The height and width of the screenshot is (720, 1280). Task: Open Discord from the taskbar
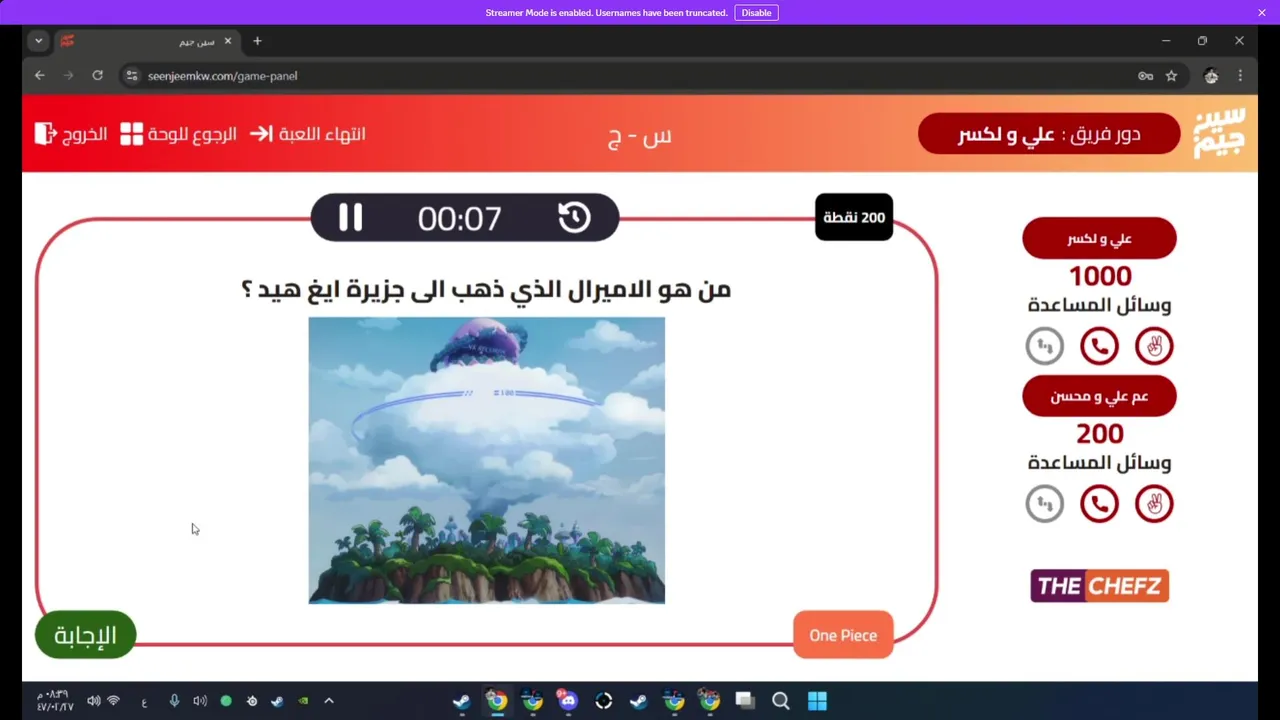[568, 701]
